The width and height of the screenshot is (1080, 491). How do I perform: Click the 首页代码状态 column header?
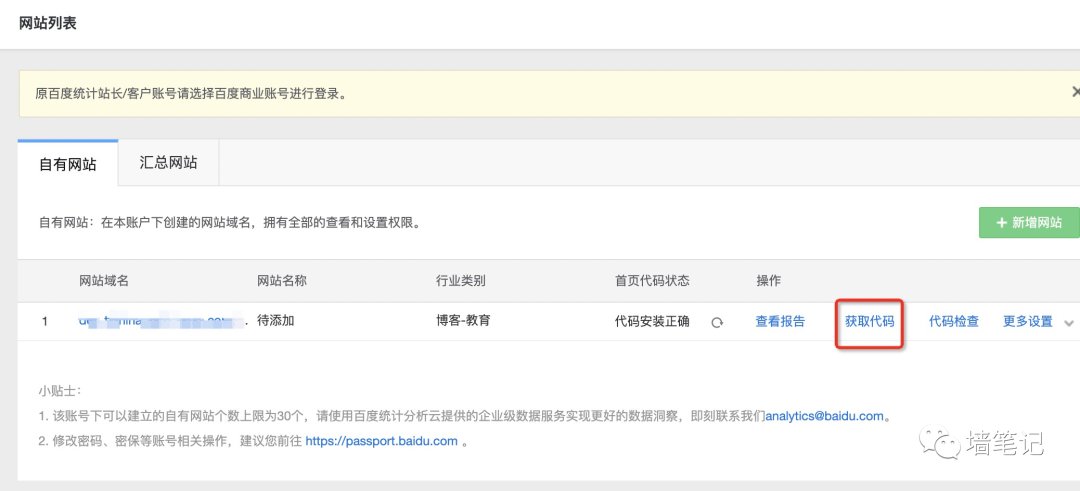[x=652, y=281]
